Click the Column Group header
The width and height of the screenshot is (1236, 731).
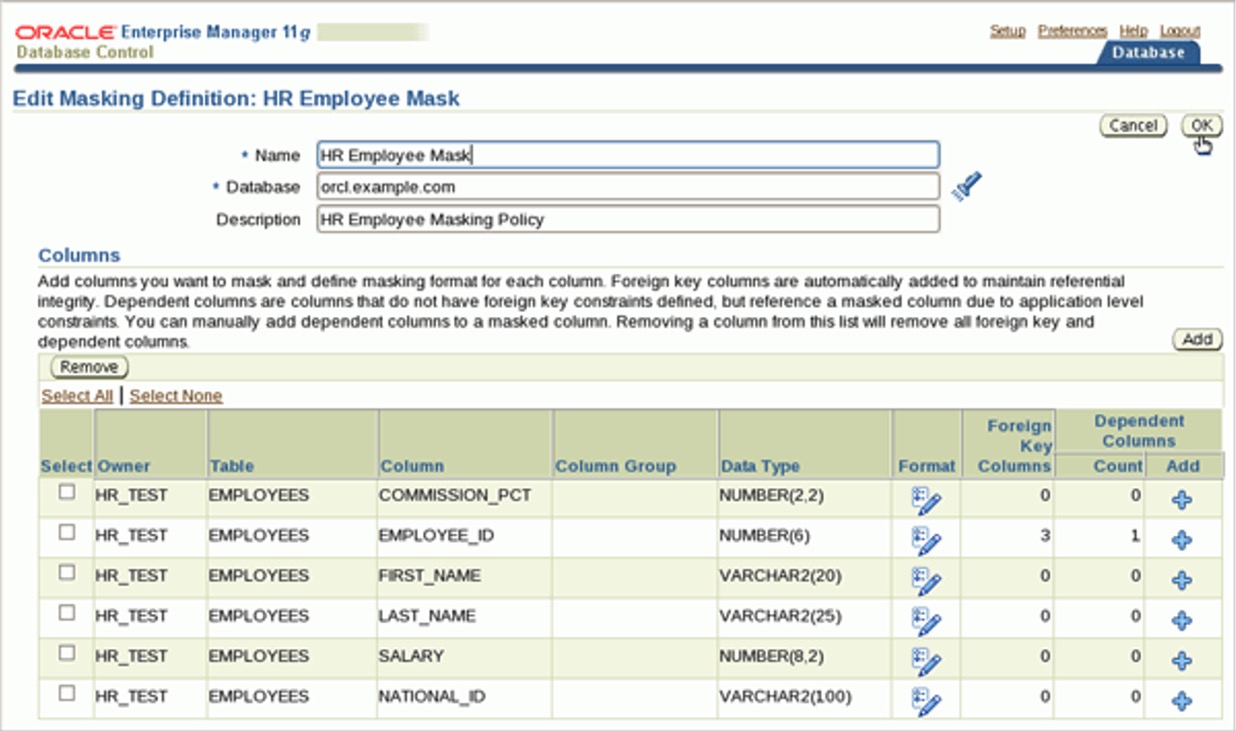[615, 466]
